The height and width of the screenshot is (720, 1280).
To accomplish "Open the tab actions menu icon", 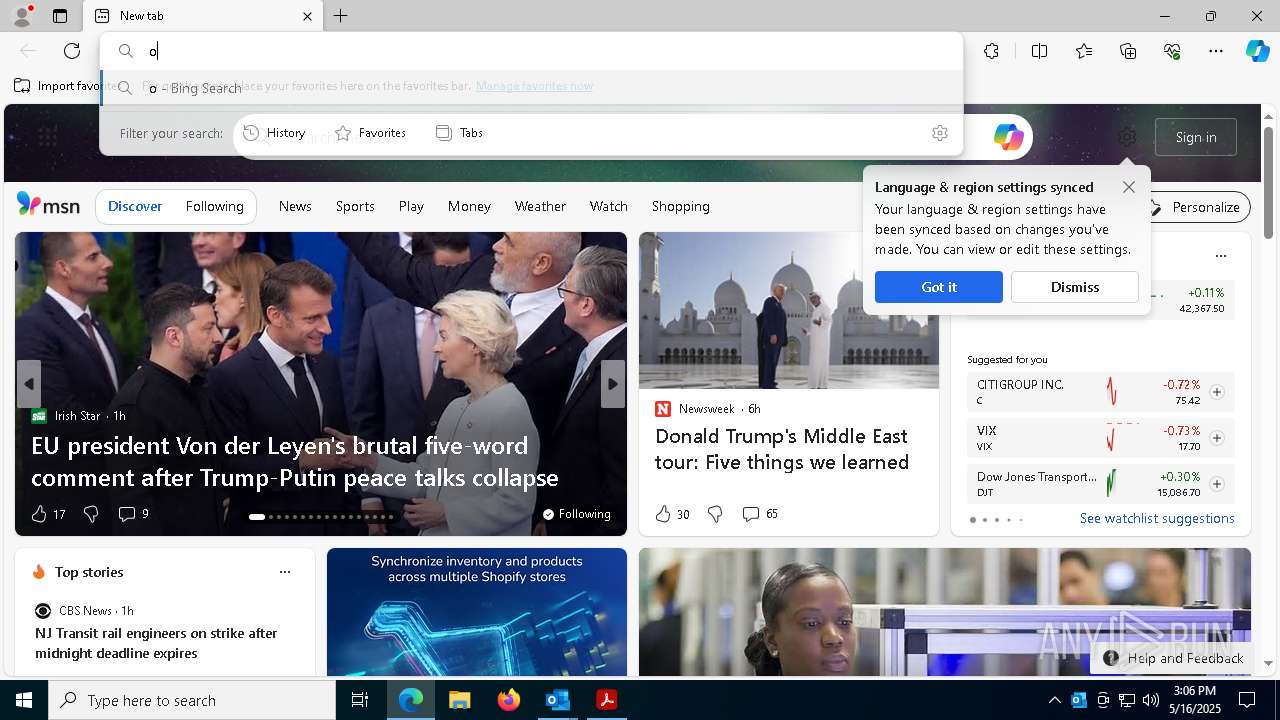I will [60, 16].
